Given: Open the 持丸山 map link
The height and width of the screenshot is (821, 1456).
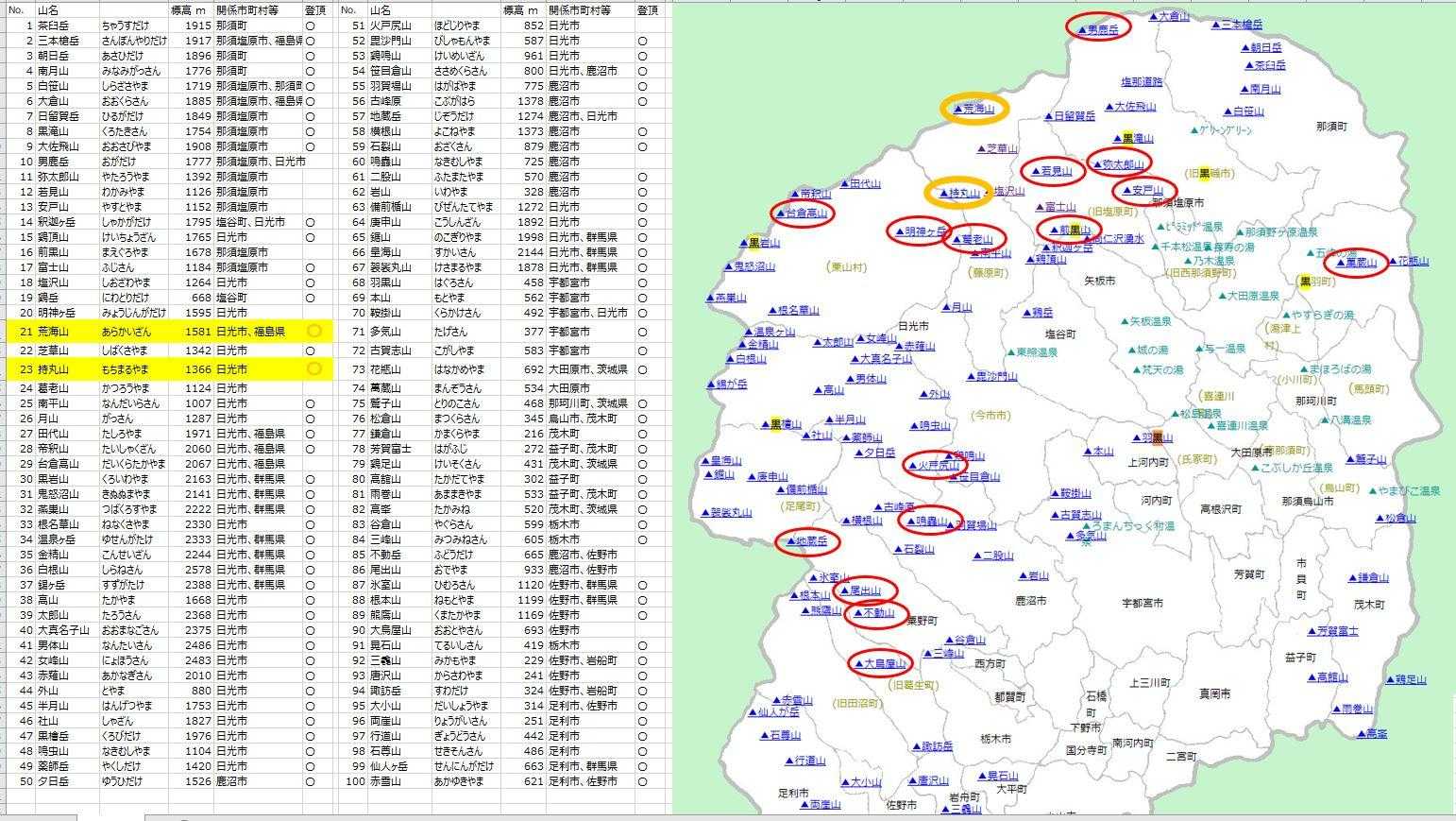Looking at the screenshot, I should 963,194.
